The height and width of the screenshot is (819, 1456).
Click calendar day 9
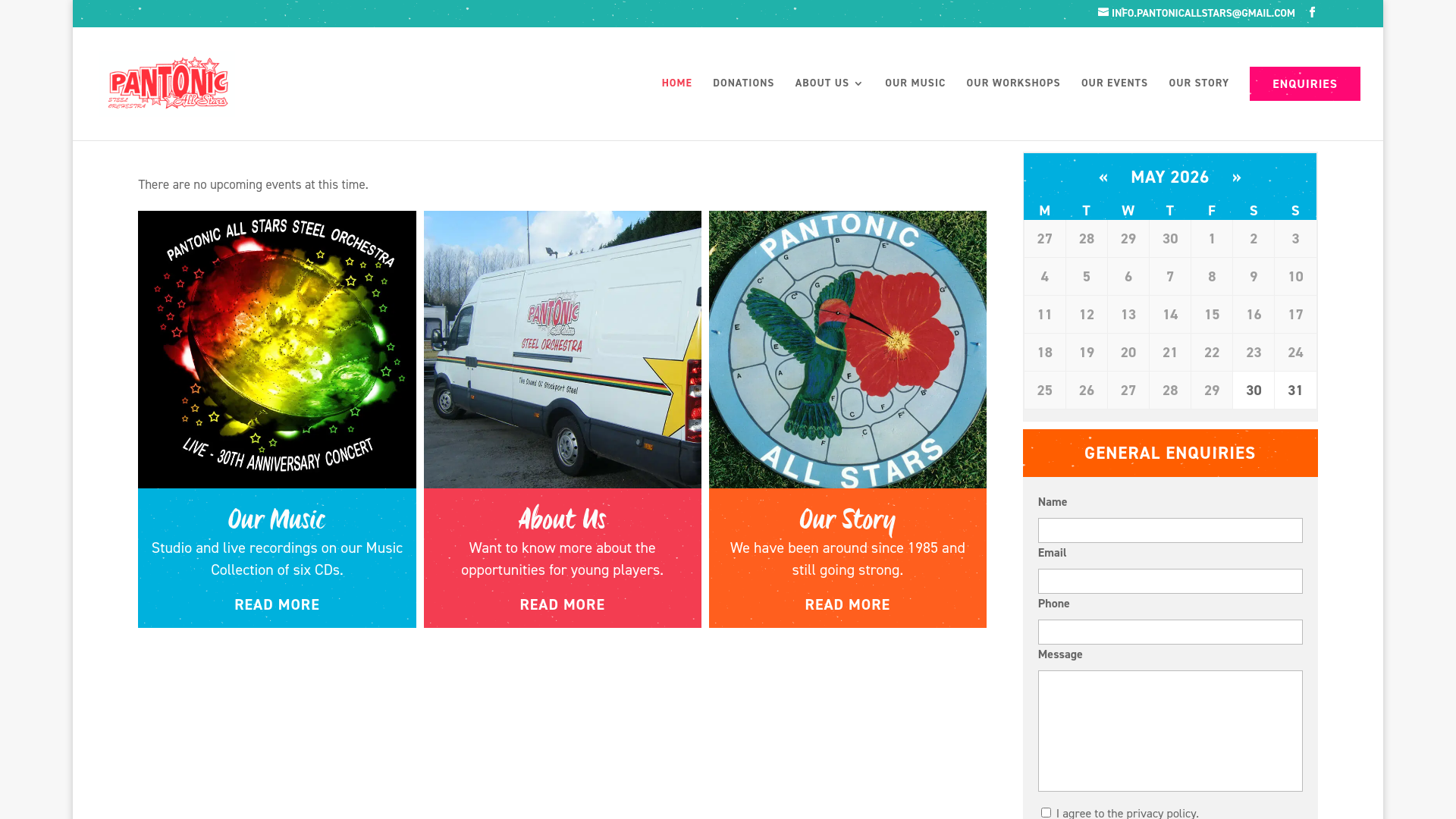pos(1254,277)
